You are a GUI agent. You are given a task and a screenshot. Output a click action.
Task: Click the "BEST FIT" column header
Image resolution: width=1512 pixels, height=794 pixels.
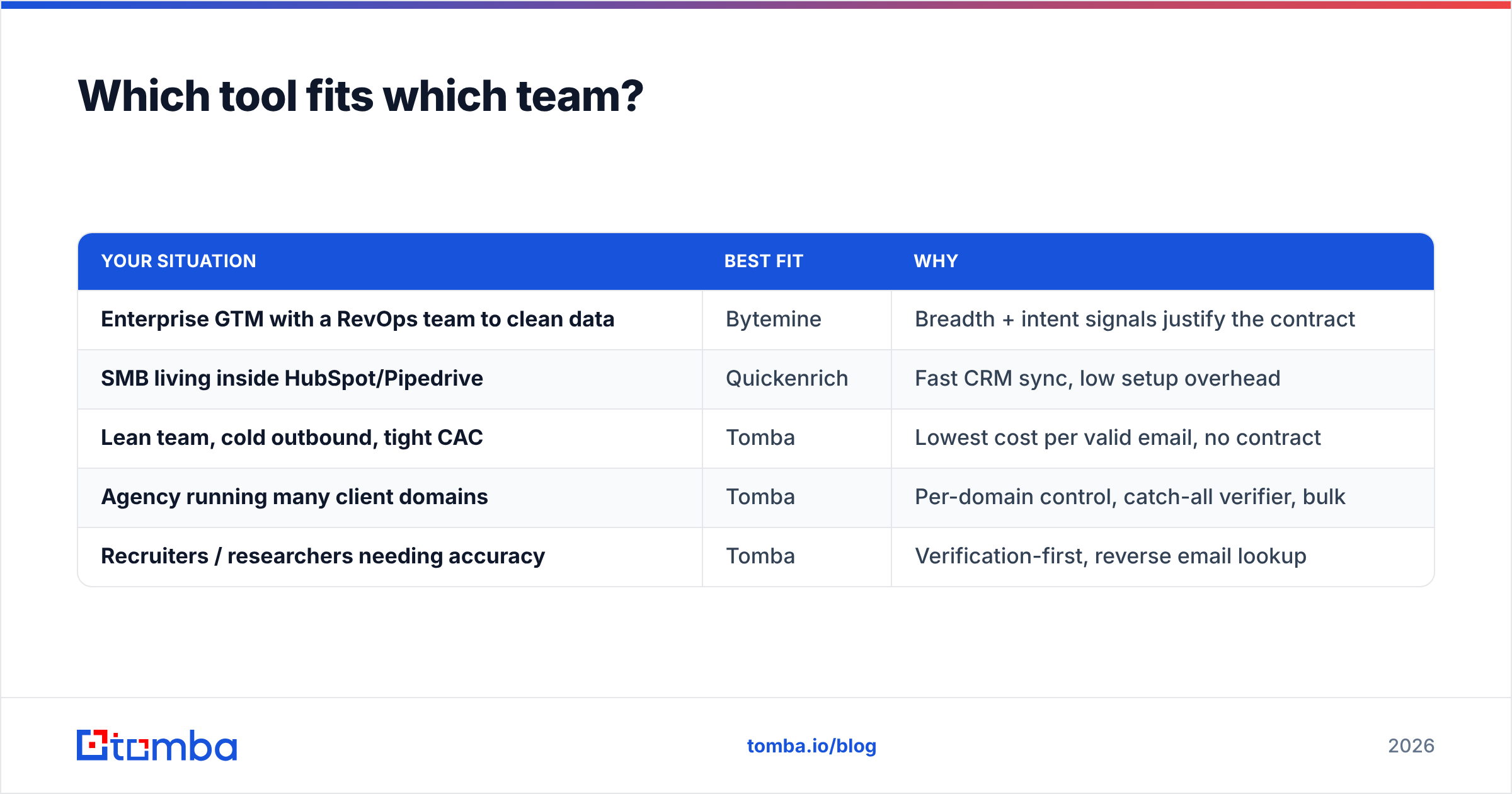coord(764,261)
